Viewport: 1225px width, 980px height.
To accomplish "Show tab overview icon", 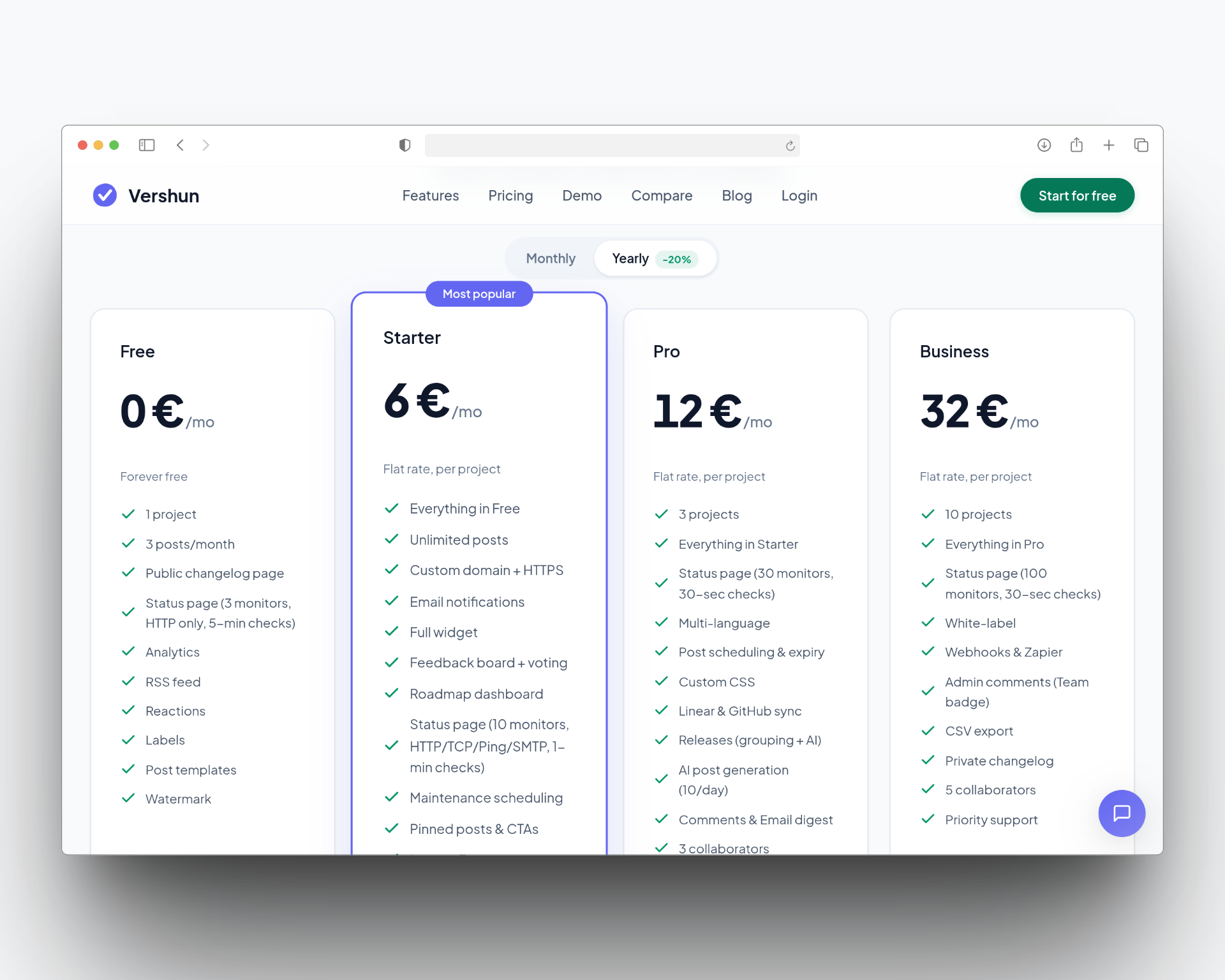I will click(1141, 145).
